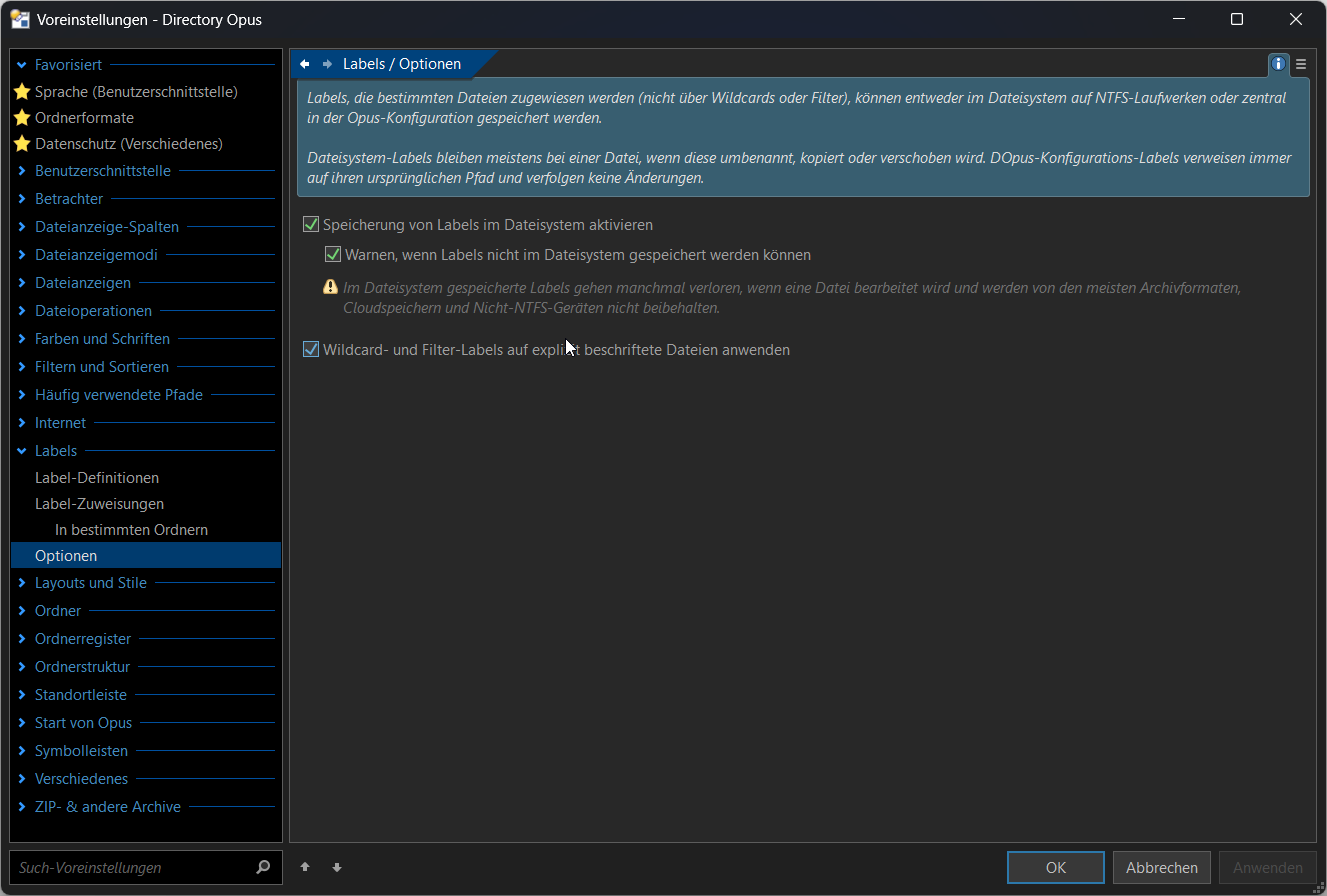
Task: Toggle Speicherung von Labels im Dateisystem aktivieren
Action: (311, 225)
